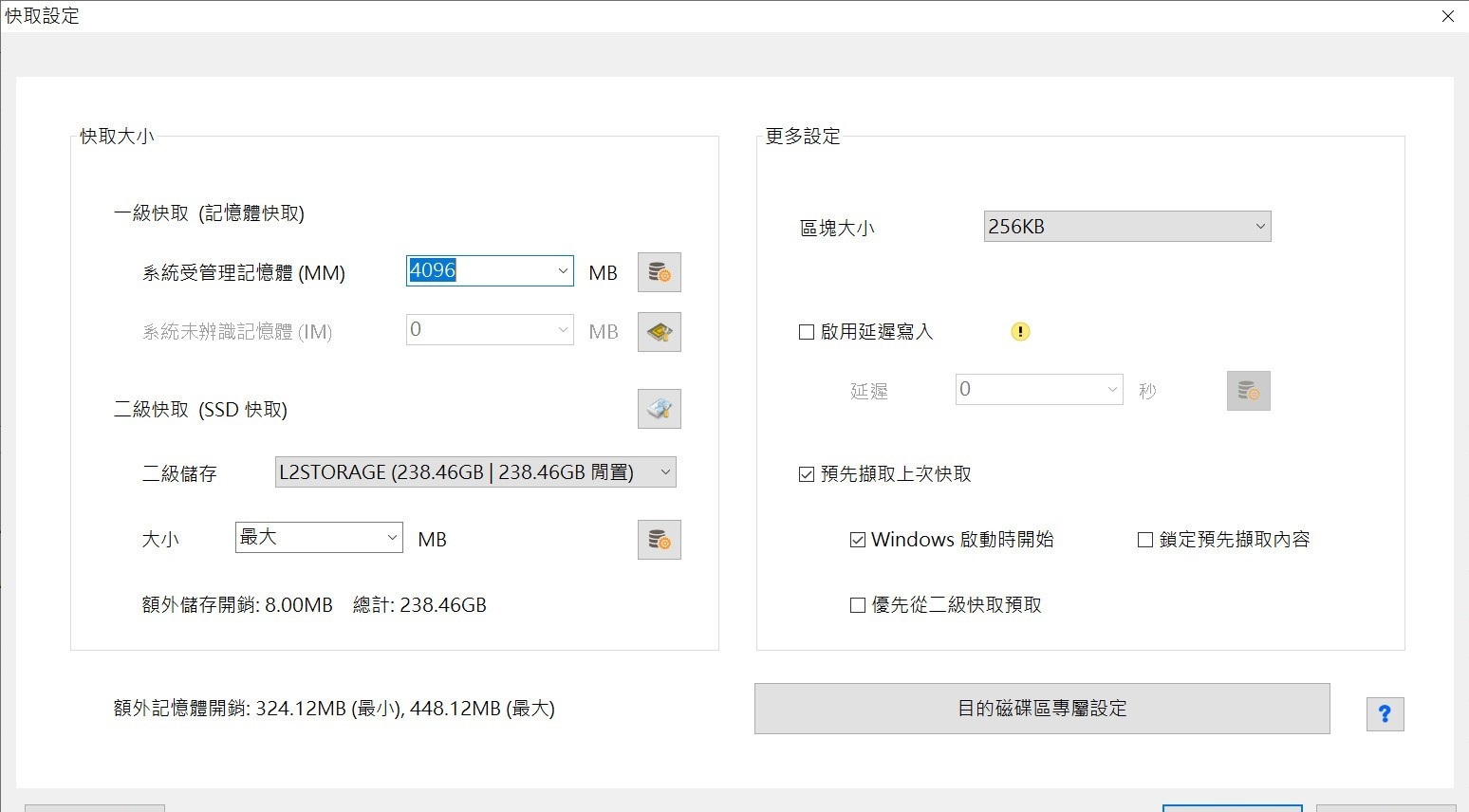Enable 優先從二級快取預取 checkbox
This screenshot has width=1469, height=812.
click(x=858, y=605)
